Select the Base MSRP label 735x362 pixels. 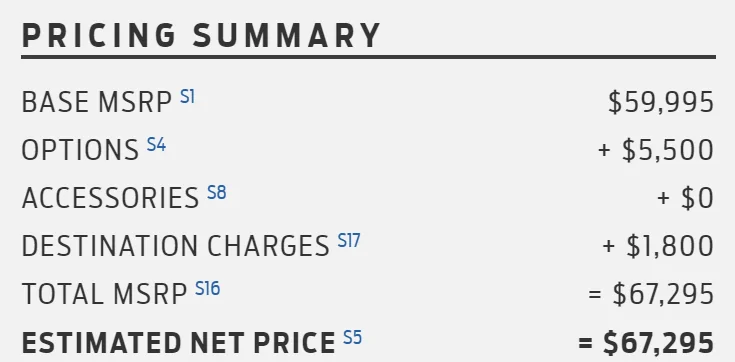tap(97, 102)
